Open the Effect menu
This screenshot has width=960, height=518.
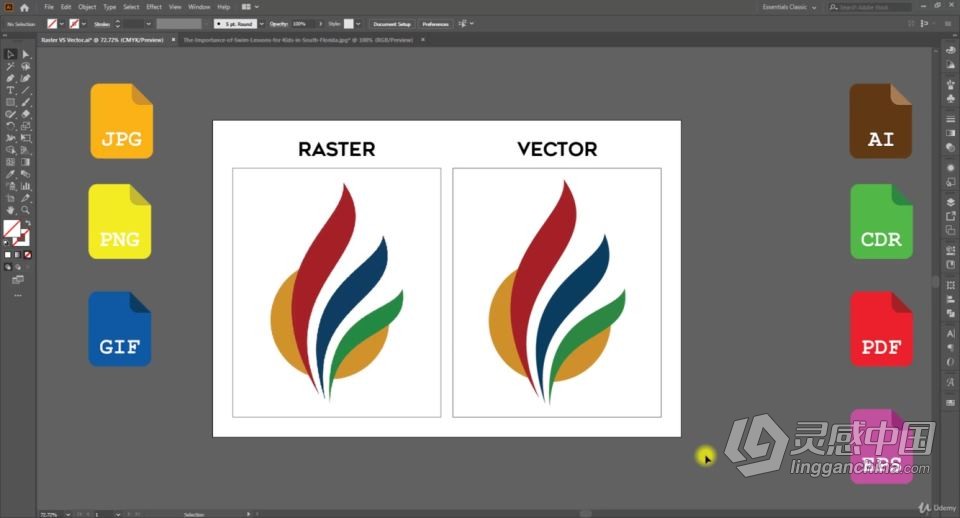coord(154,7)
